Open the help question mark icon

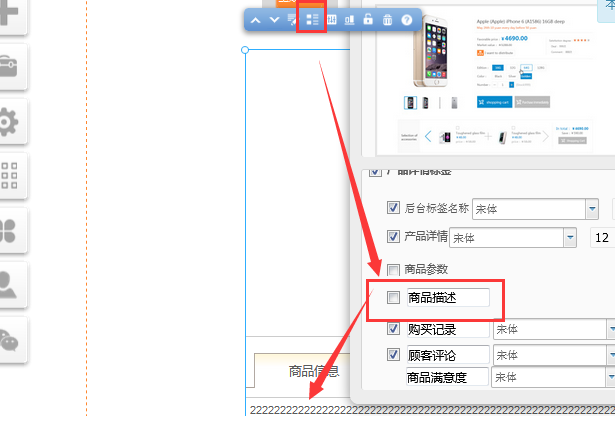407,20
